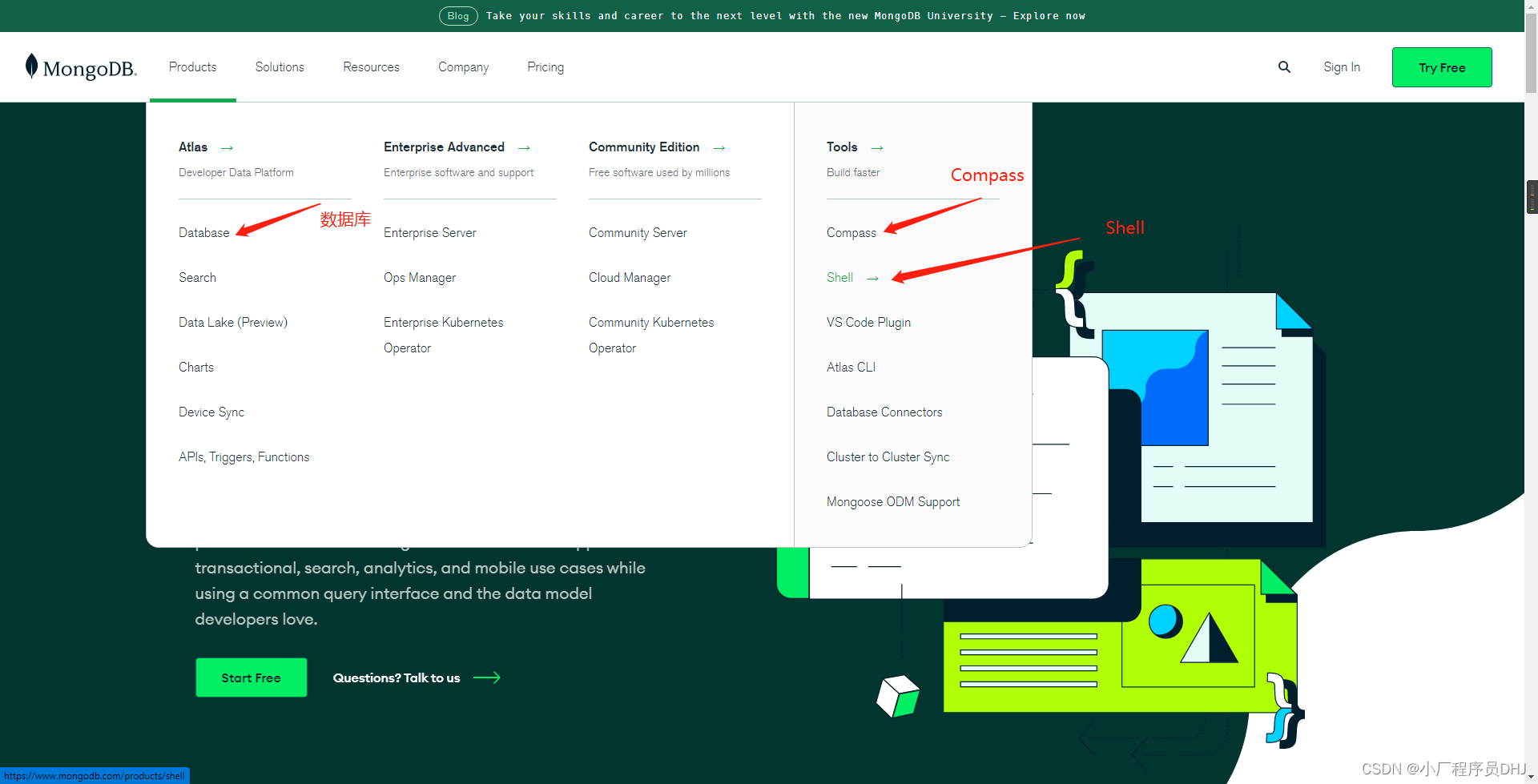Open Enterprise Advanced heading link

444,147
